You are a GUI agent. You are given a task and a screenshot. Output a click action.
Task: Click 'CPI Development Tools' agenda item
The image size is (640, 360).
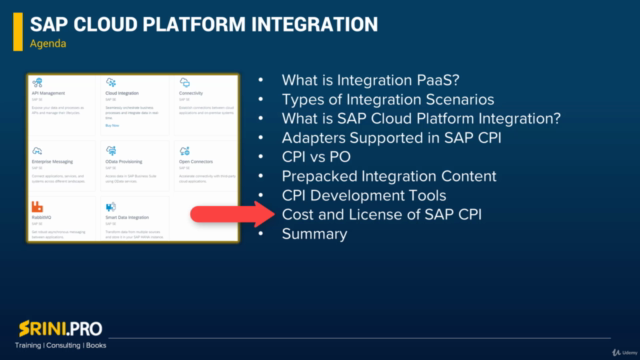point(364,195)
